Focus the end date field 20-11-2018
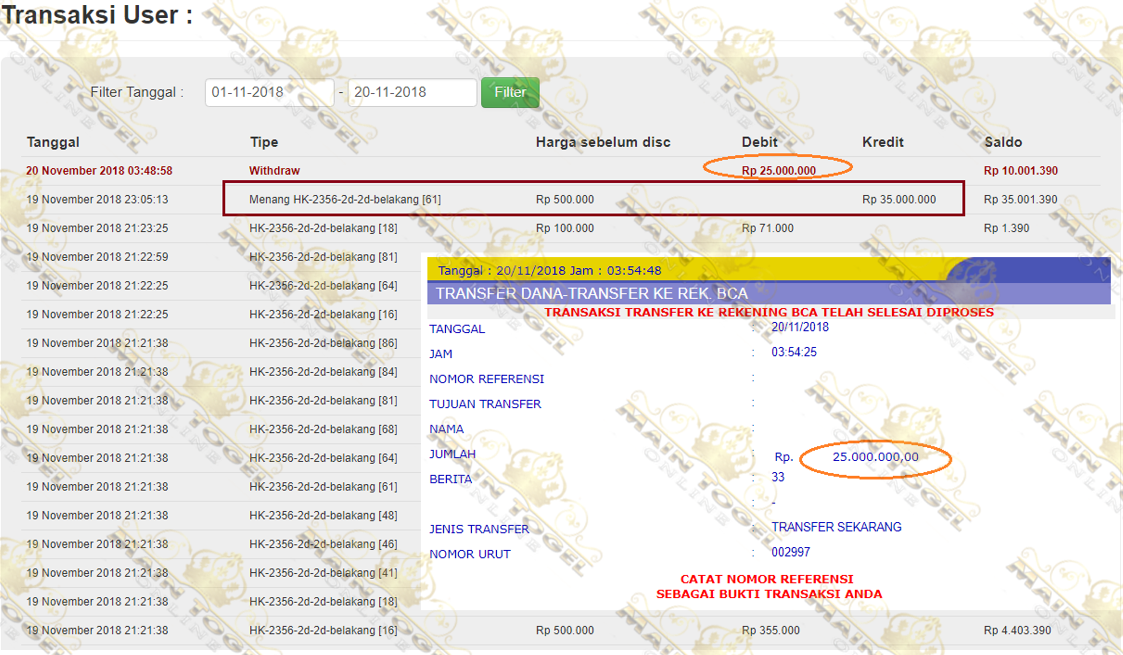1123x655 pixels. click(411, 92)
